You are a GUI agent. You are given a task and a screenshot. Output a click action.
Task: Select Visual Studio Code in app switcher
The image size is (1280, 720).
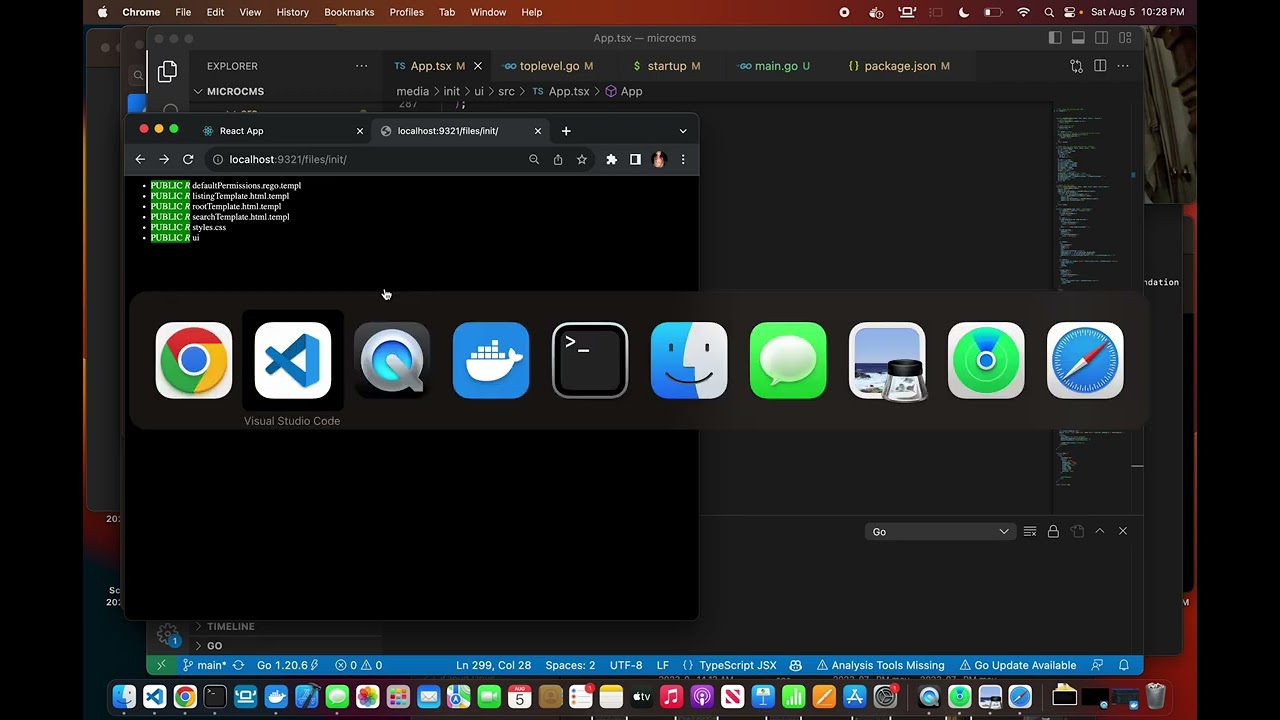[x=293, y=361]
